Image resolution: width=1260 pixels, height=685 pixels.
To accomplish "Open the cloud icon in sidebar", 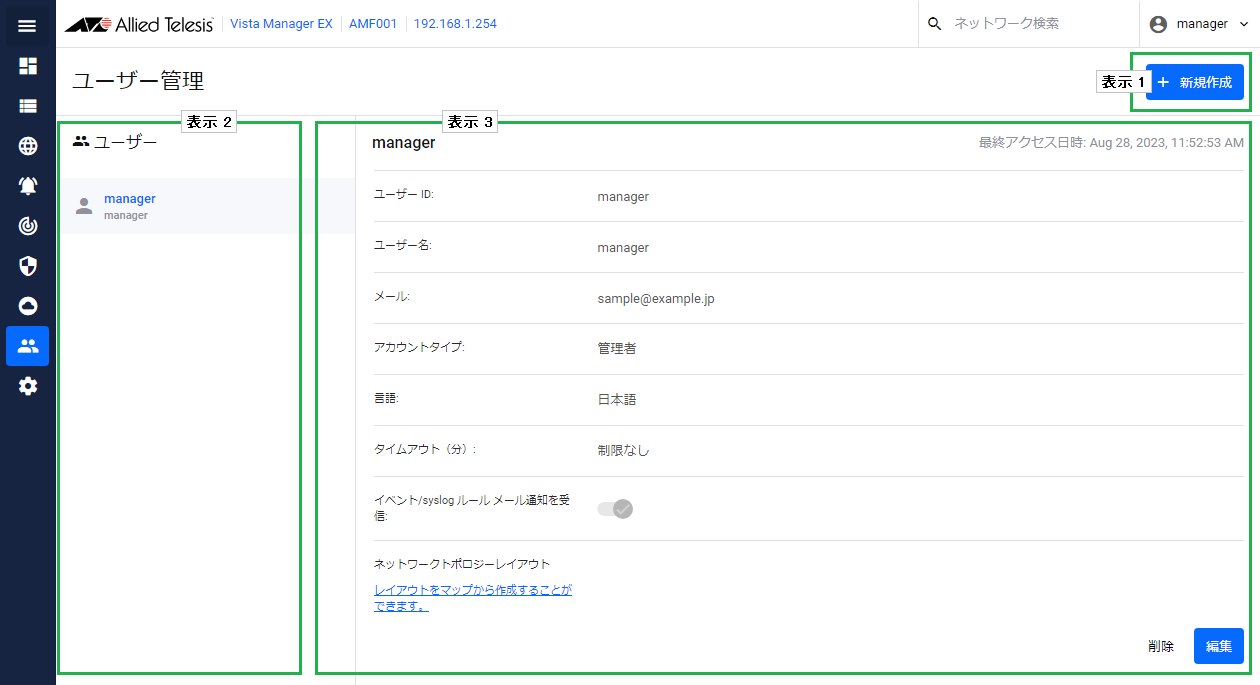I will (x=28, y=306).
